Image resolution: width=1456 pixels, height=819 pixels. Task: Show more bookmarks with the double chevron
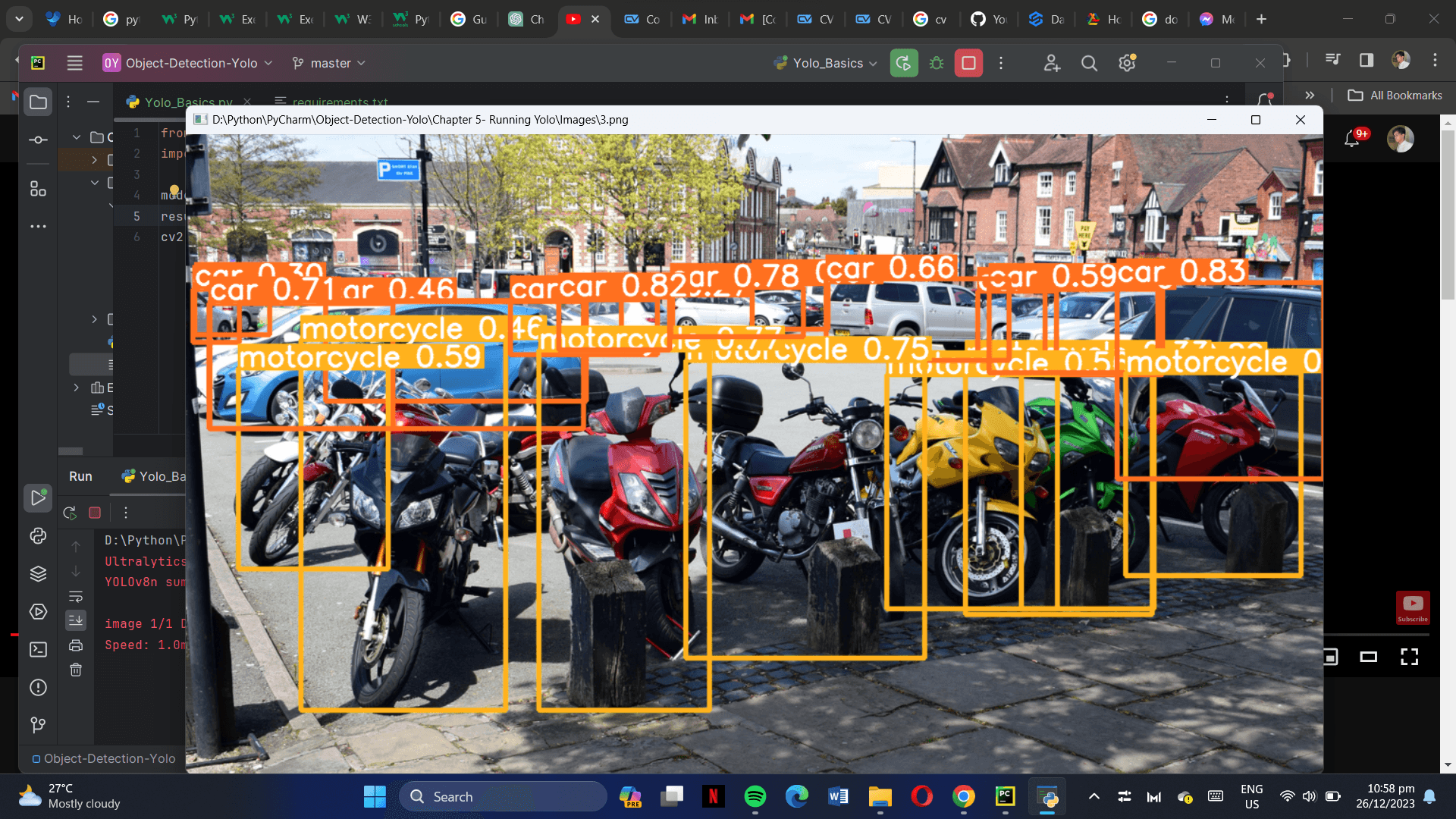point(1310,96)
